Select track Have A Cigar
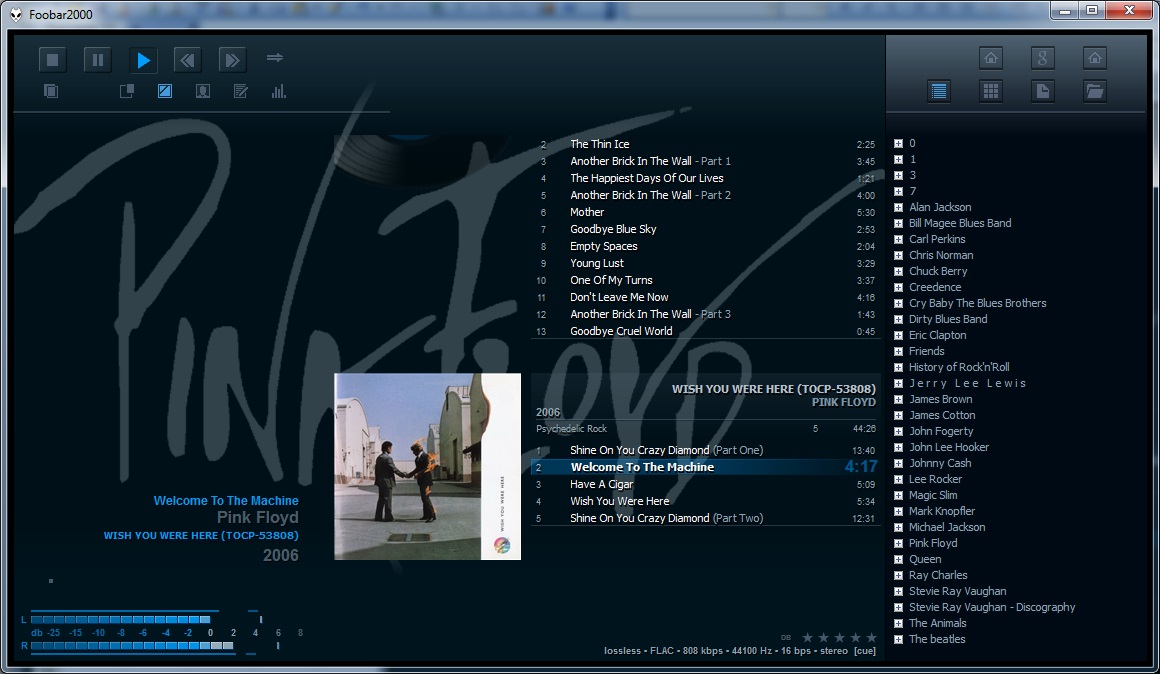Screen dimensions: 1160x674 [x=705, y=484]
